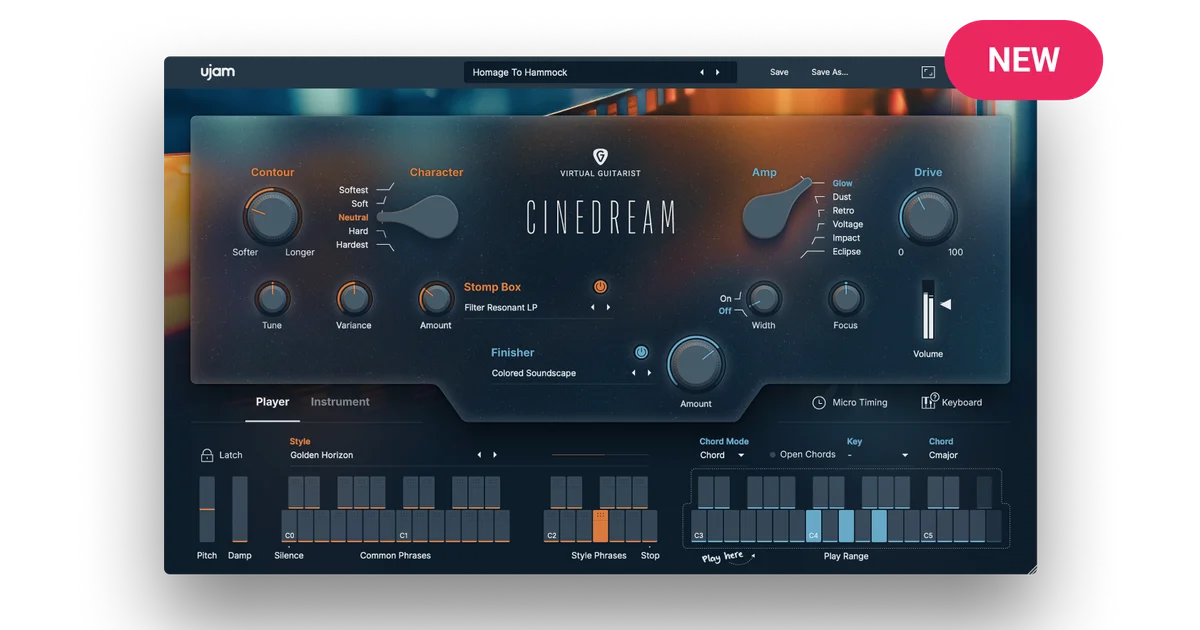Click the Tune knob
Image resolution: width=1200 pixels, height=630 pixels.
pyautogui.click(x=272, y=298)
